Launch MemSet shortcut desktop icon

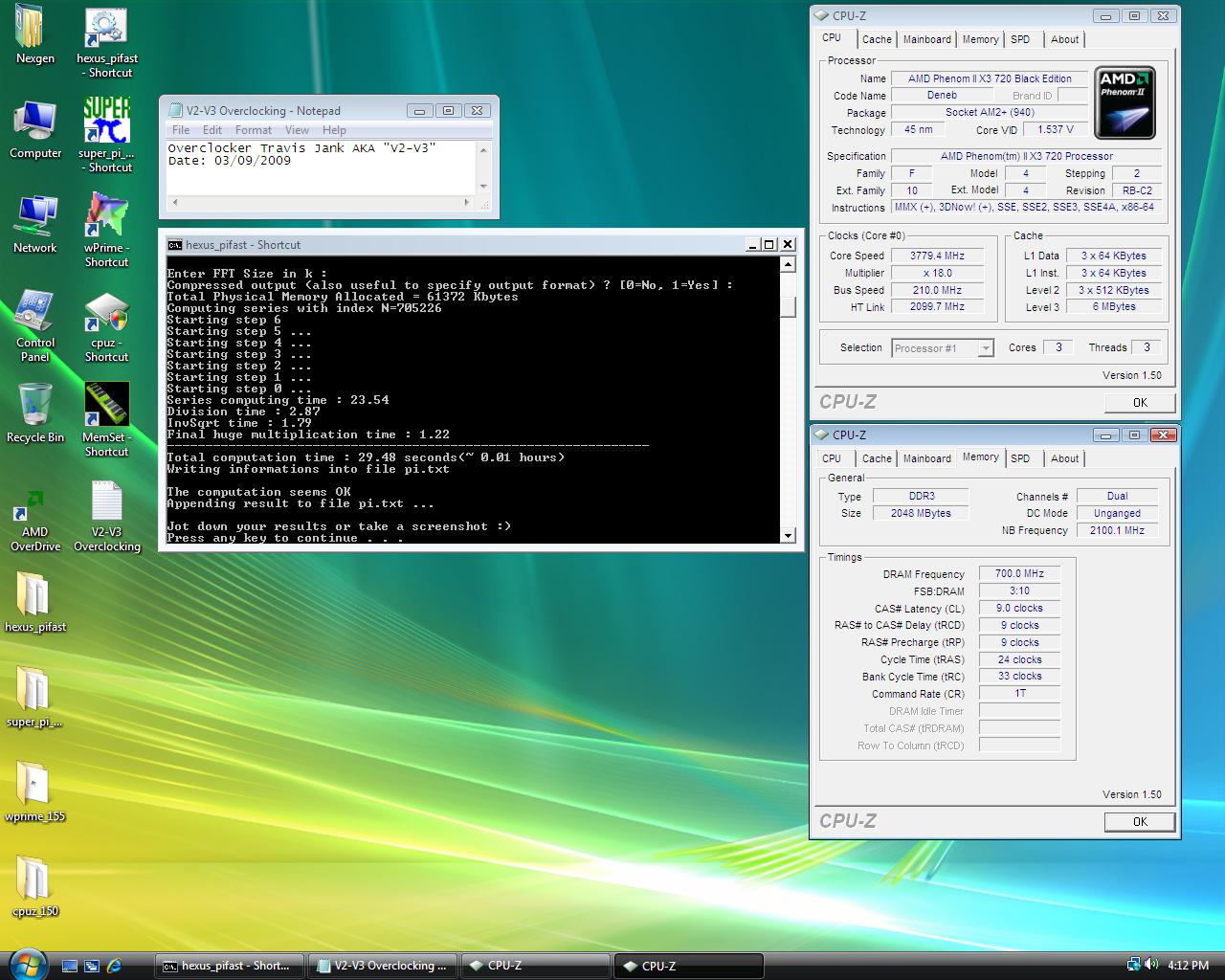coord(107,419)
